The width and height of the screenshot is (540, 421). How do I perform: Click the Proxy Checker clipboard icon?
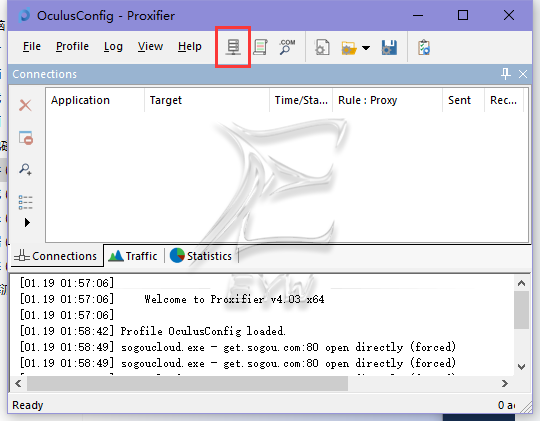(424, 48)
